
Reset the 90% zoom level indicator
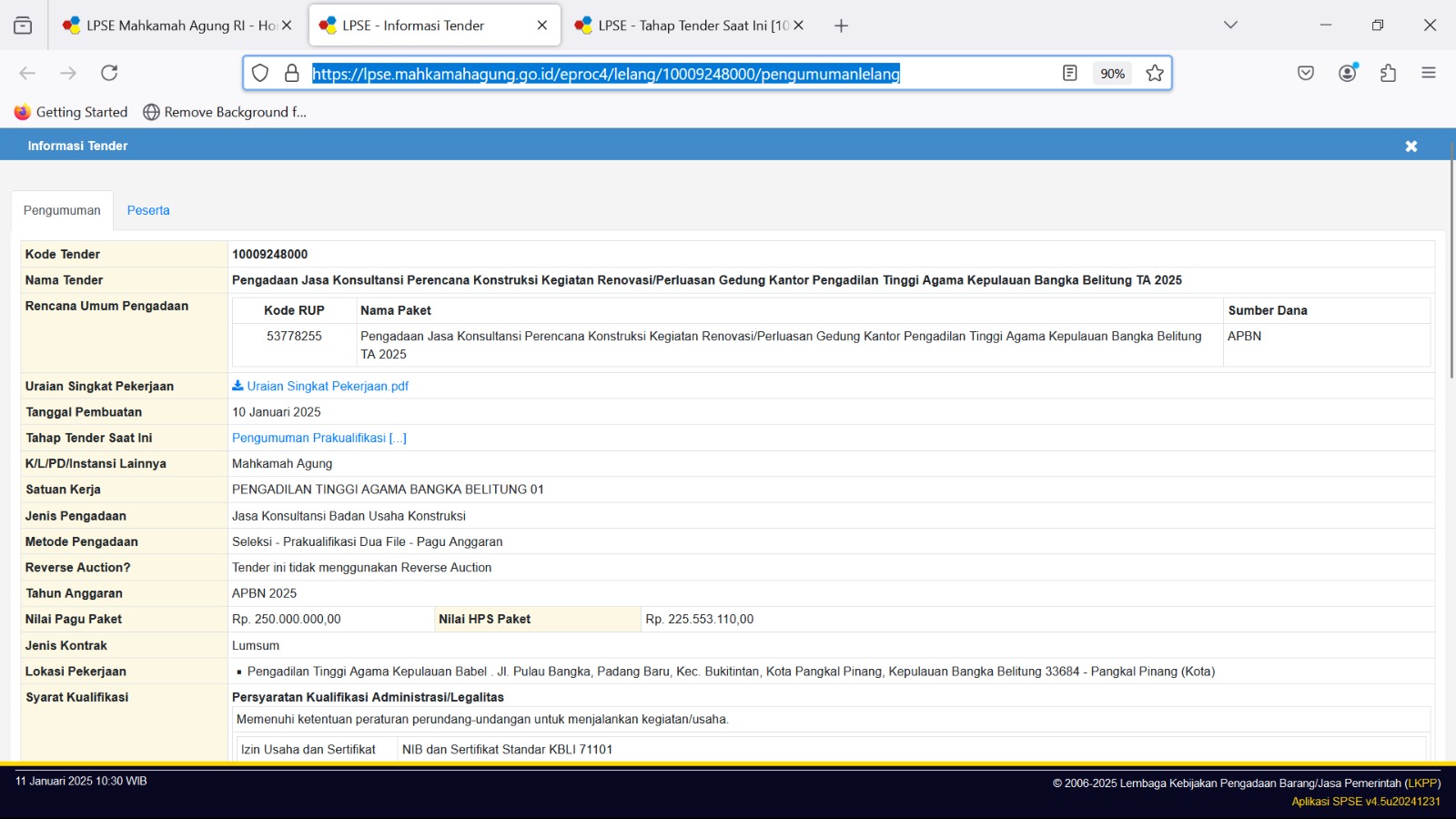point(1112,74)
